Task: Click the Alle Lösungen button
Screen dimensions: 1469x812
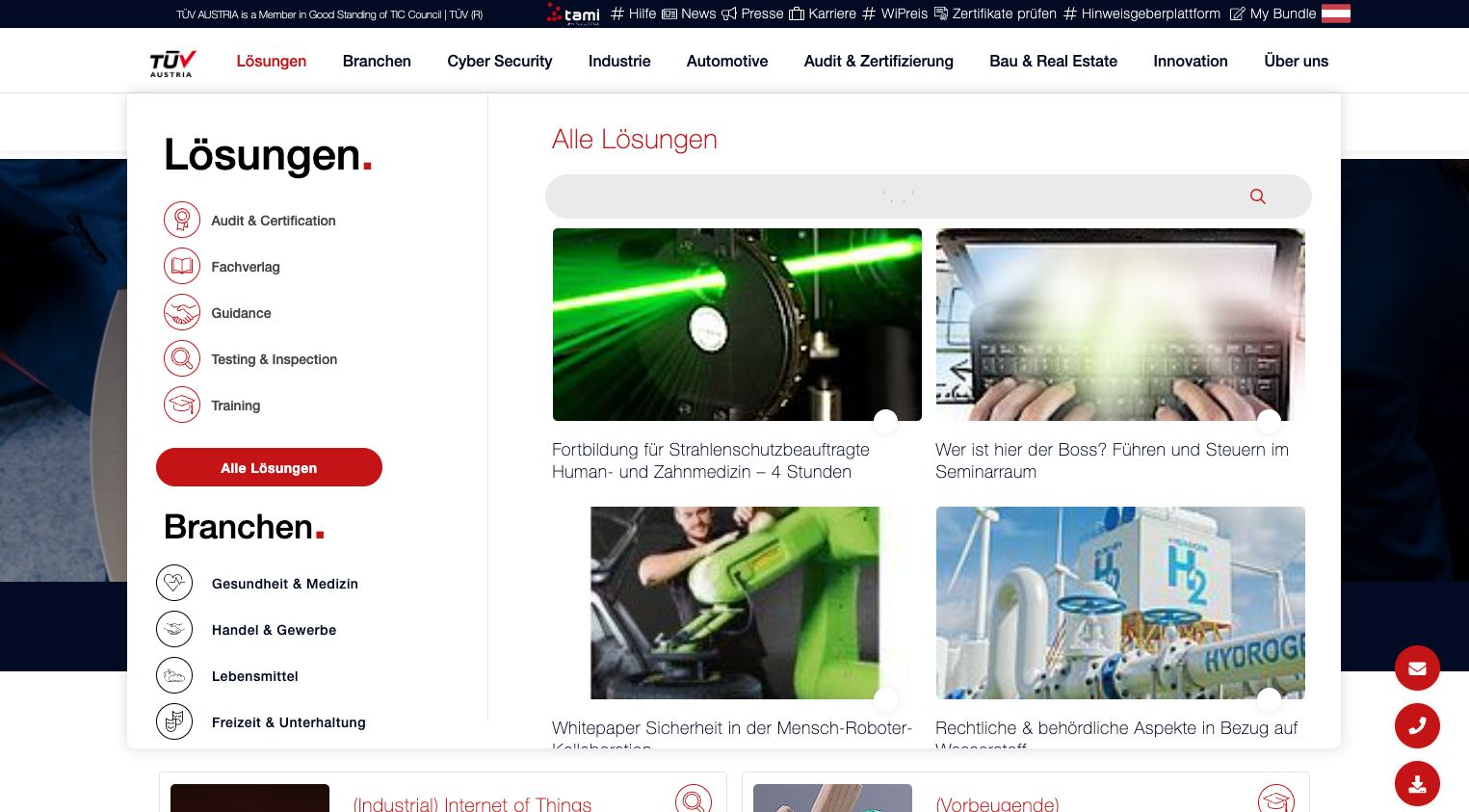Action: [x=269, y=467]
